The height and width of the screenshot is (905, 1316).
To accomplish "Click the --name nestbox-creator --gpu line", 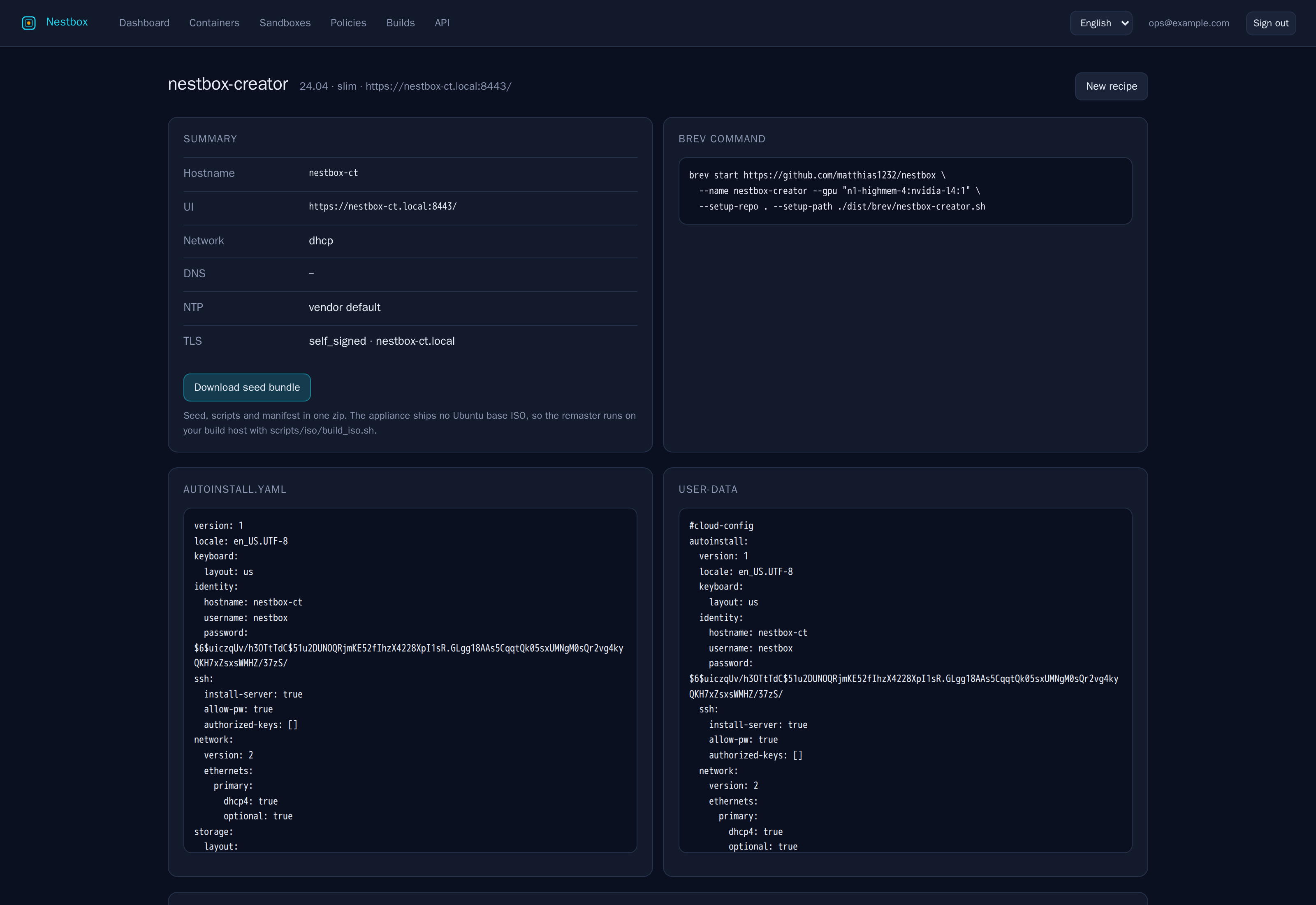I will pos(839,191).
